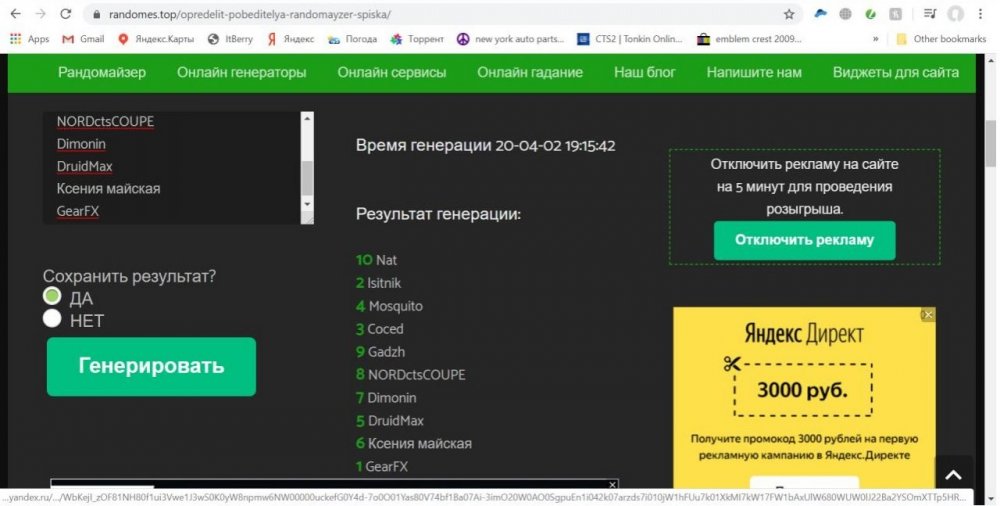
Task: Close the Яндекс Директ ad
Action: click(927, 315)
